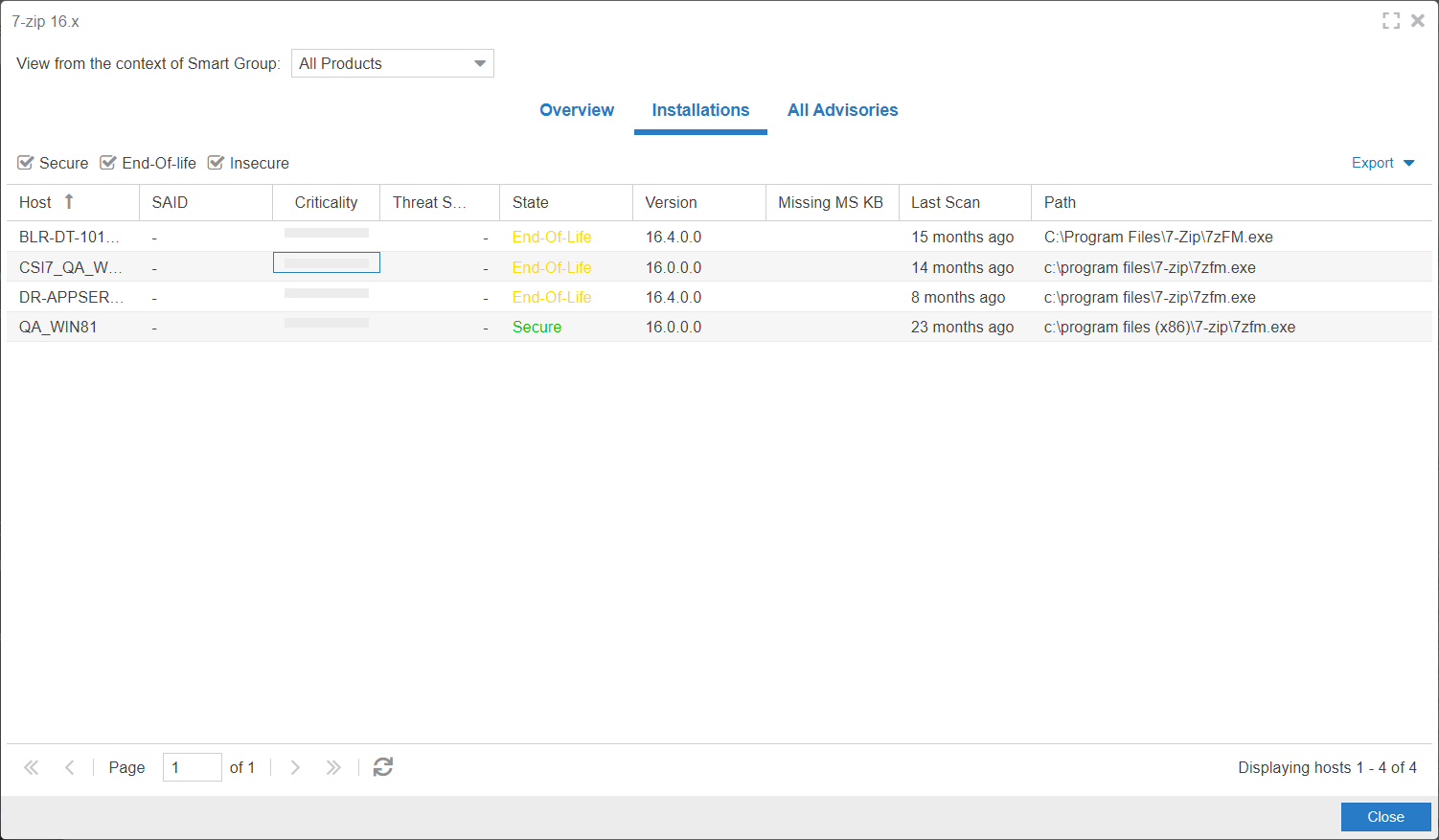Switch to the Overview tab

click(577, 110)
